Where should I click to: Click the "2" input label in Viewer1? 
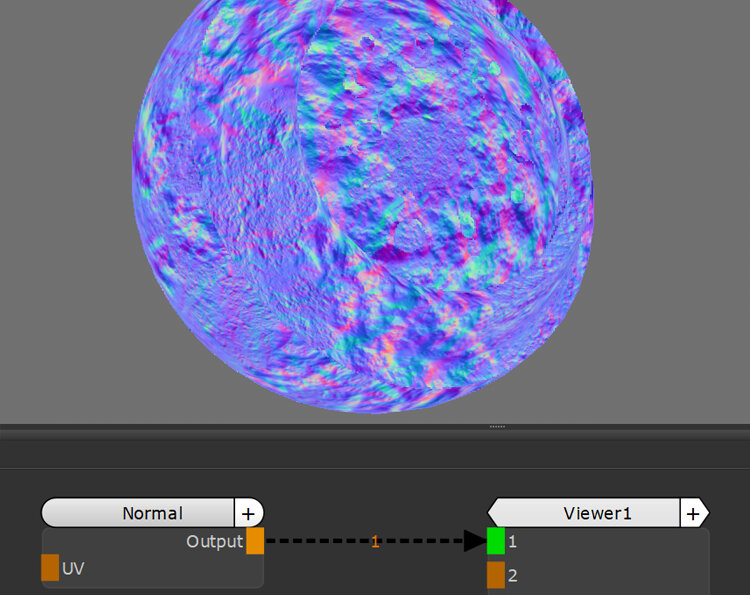tap(512, 575)
